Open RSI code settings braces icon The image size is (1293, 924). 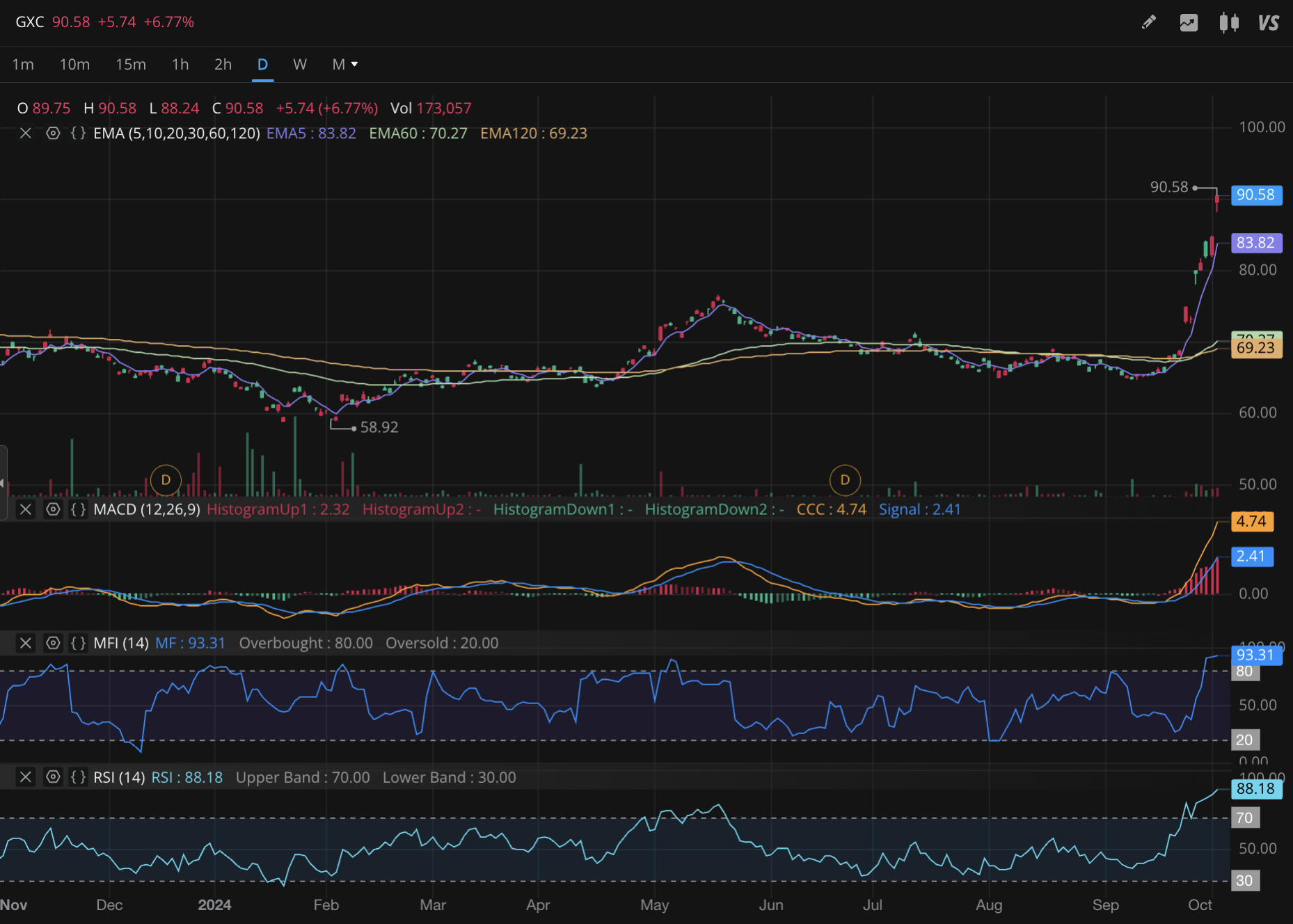point(78,777)
